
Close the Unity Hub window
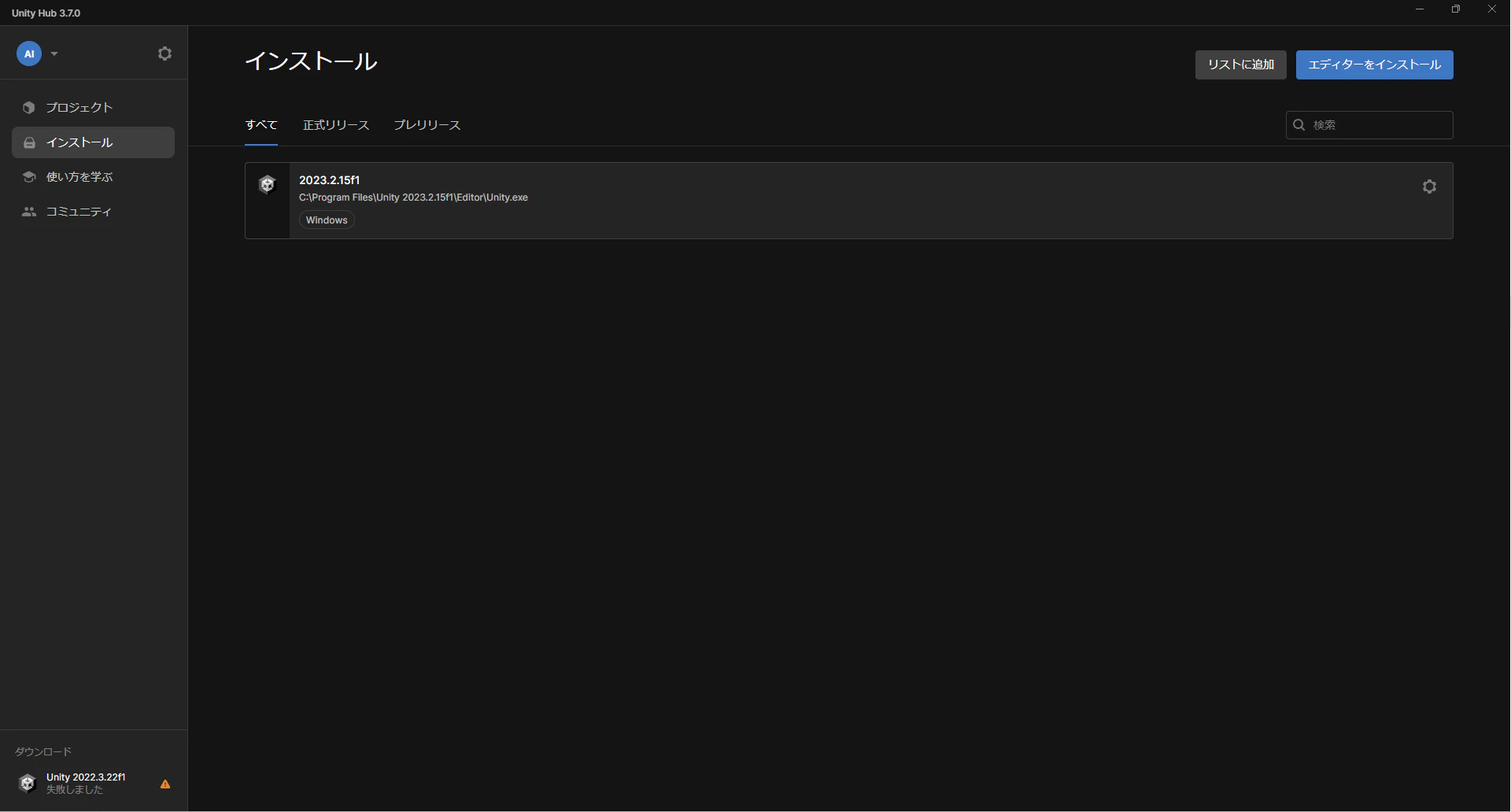(x=1492, y=9)
